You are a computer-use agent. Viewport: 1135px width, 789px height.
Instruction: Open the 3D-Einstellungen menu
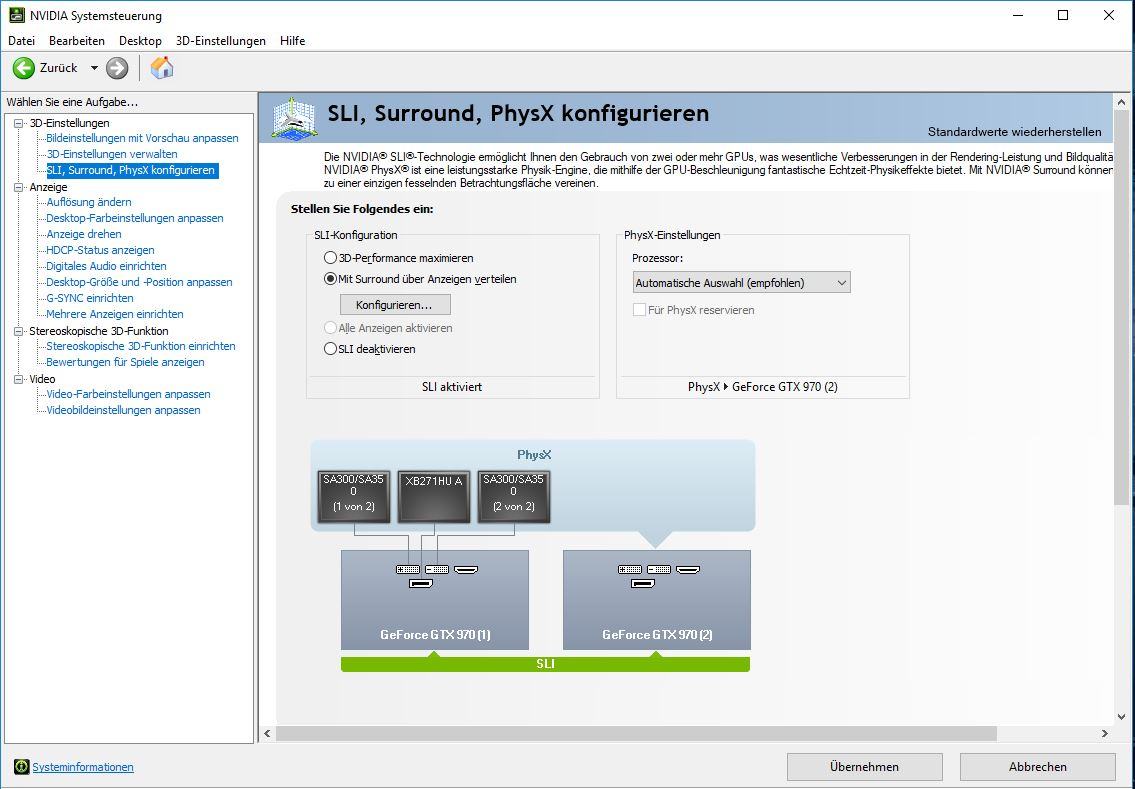tap(221, 41)
